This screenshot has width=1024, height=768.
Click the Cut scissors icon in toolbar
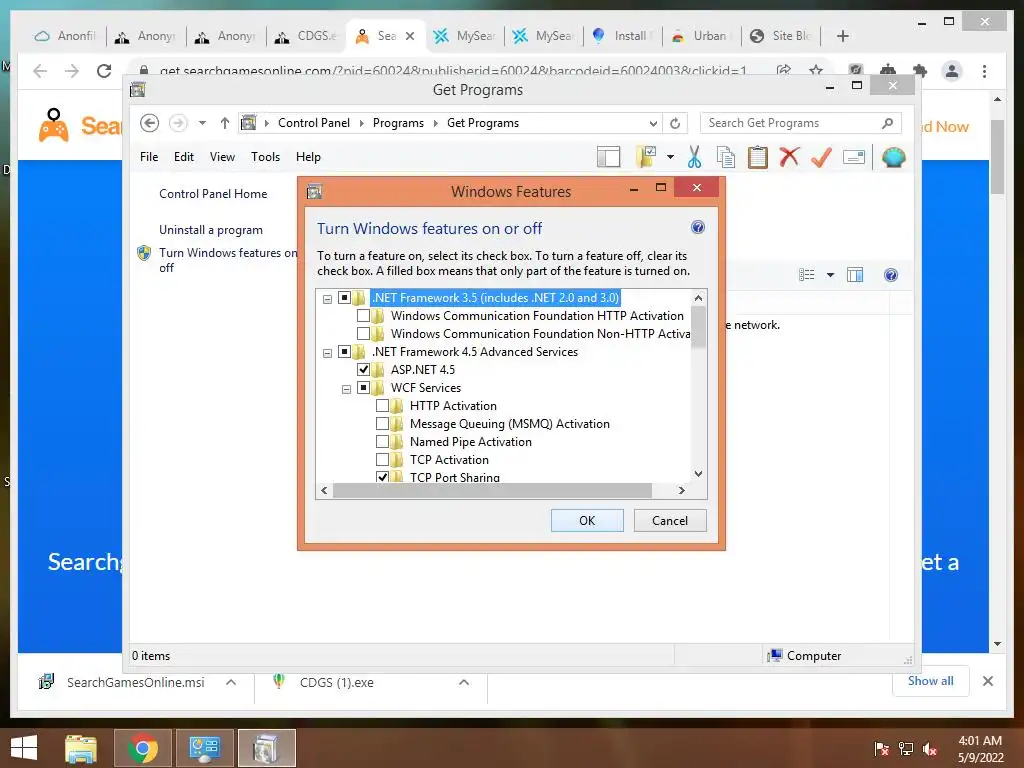tap(694, 157)
